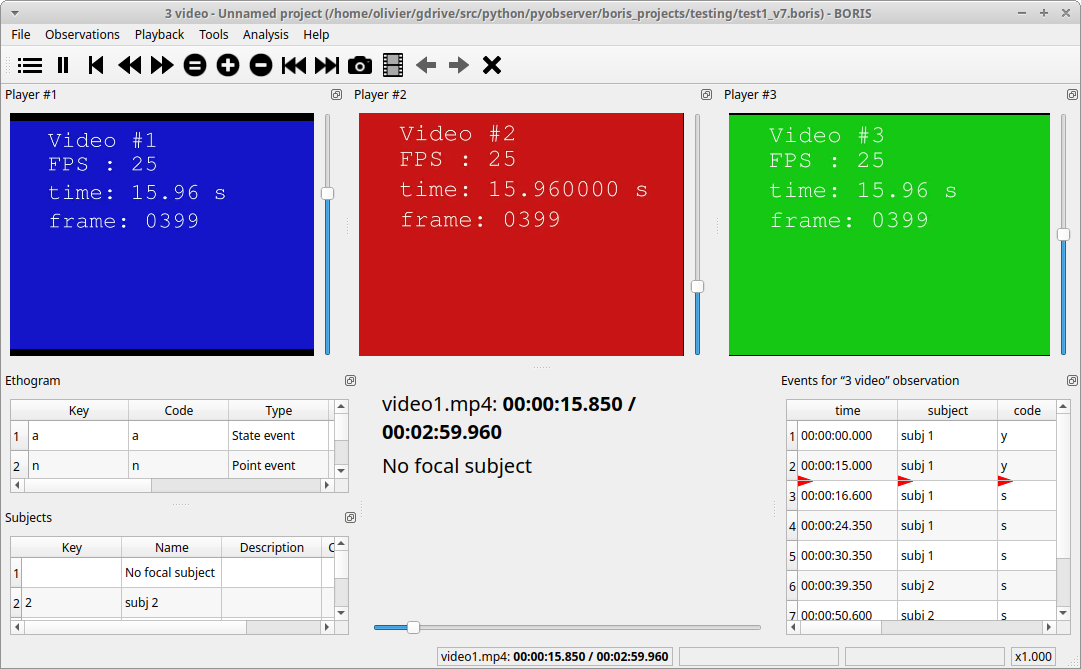Sort the ethogram by the Type column header
Image resolution: width=1081 pixels, height=669 pixels.
(x=279, y=410)
